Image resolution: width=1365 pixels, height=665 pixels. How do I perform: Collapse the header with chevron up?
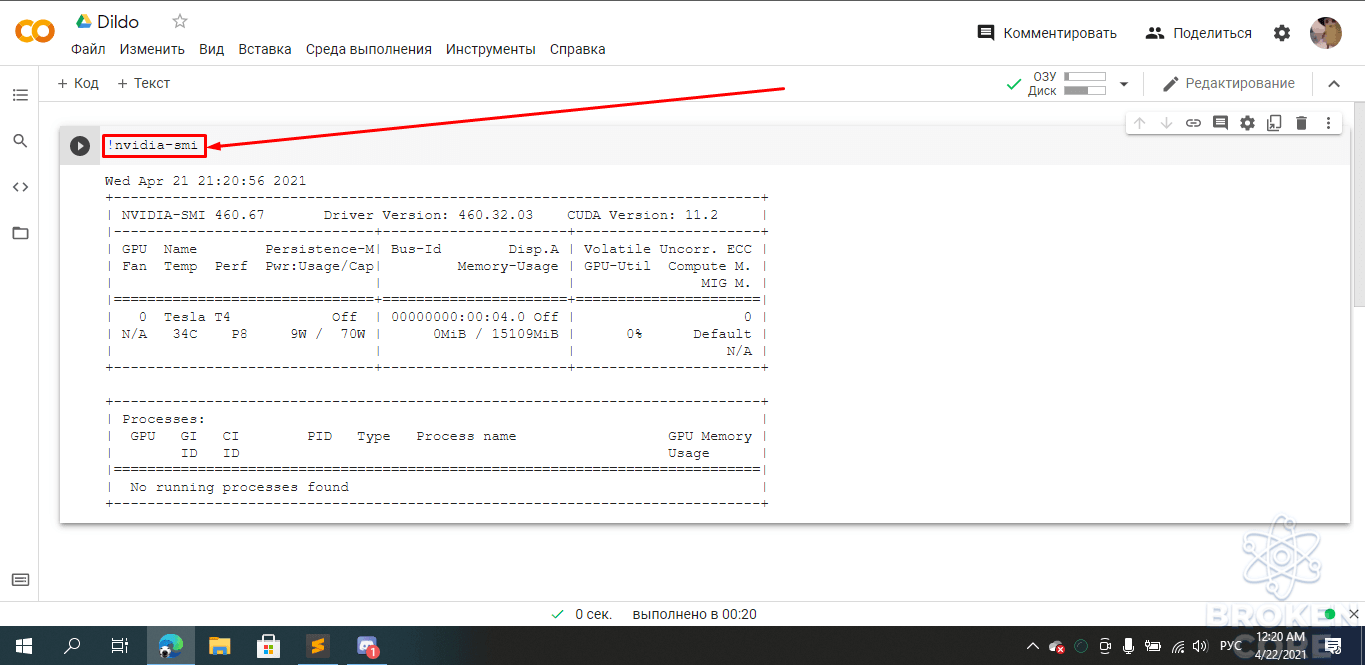tap(1334, 84)
